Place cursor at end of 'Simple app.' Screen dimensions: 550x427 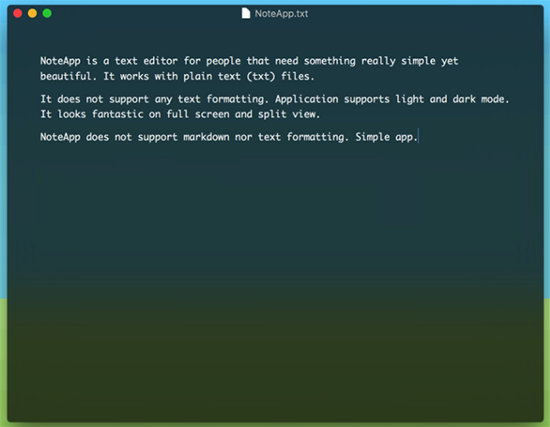coord(418,137)
